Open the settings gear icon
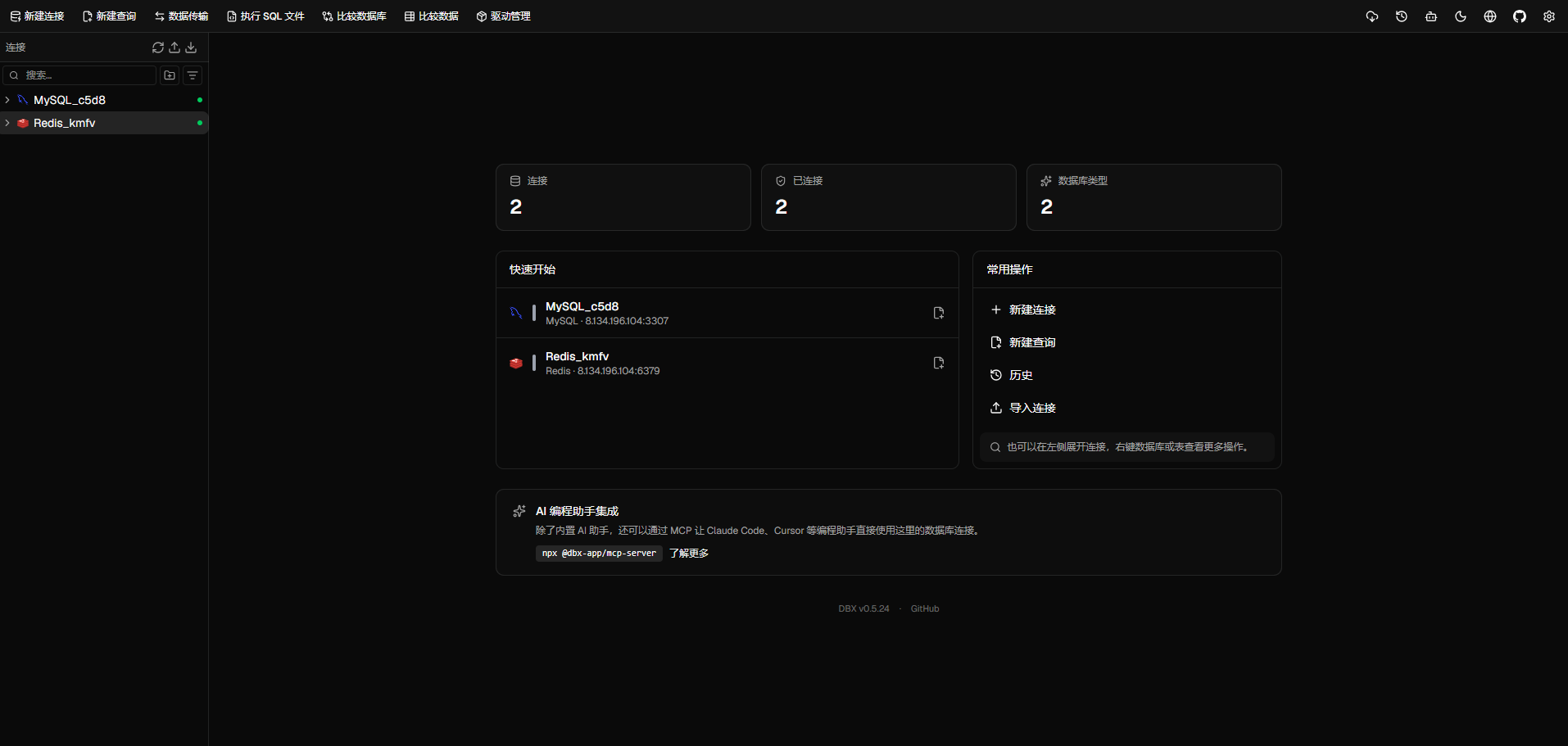The image size is (1568, 746). [x=1549, y=16]
